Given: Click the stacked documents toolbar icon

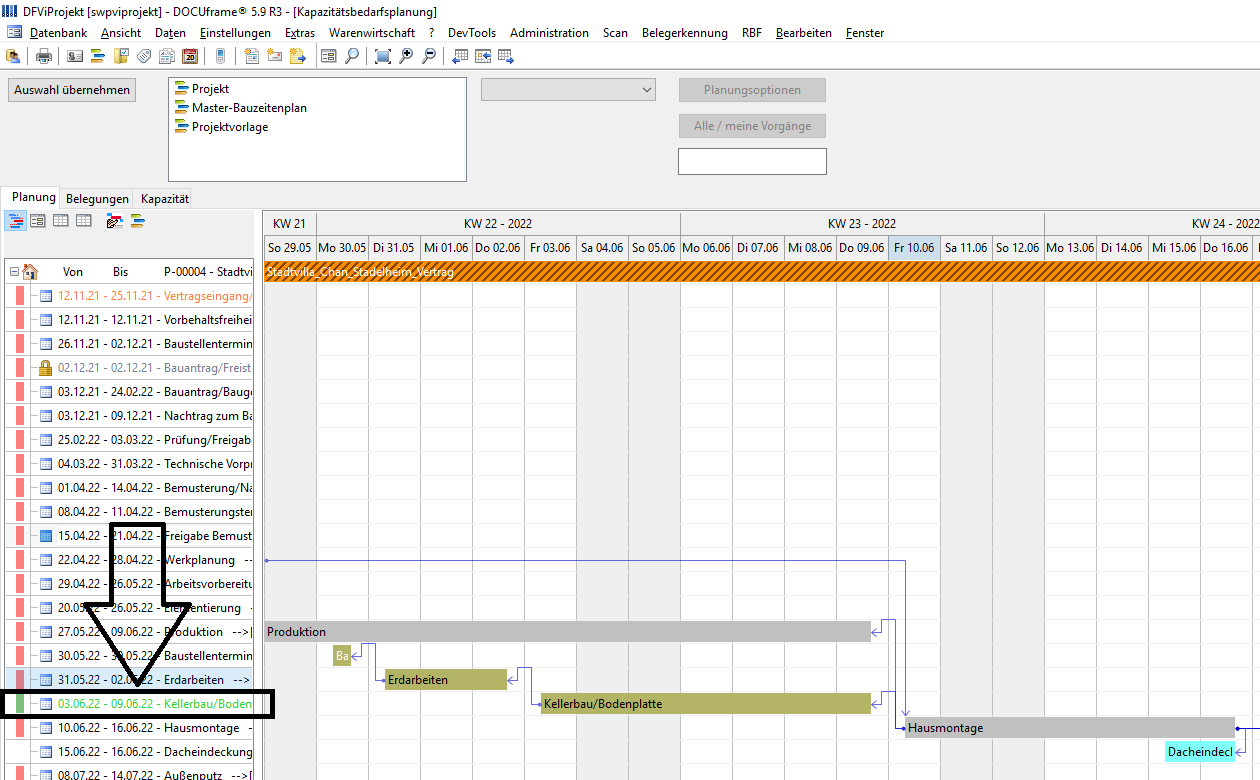Looking at the screenshot, I should [x=167, y=56].
